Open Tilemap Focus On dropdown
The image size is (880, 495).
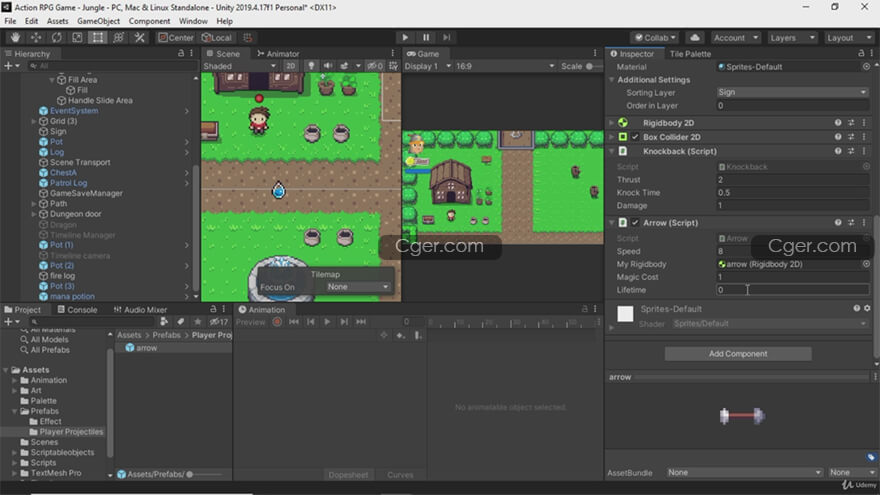click(x=358, y=287)
